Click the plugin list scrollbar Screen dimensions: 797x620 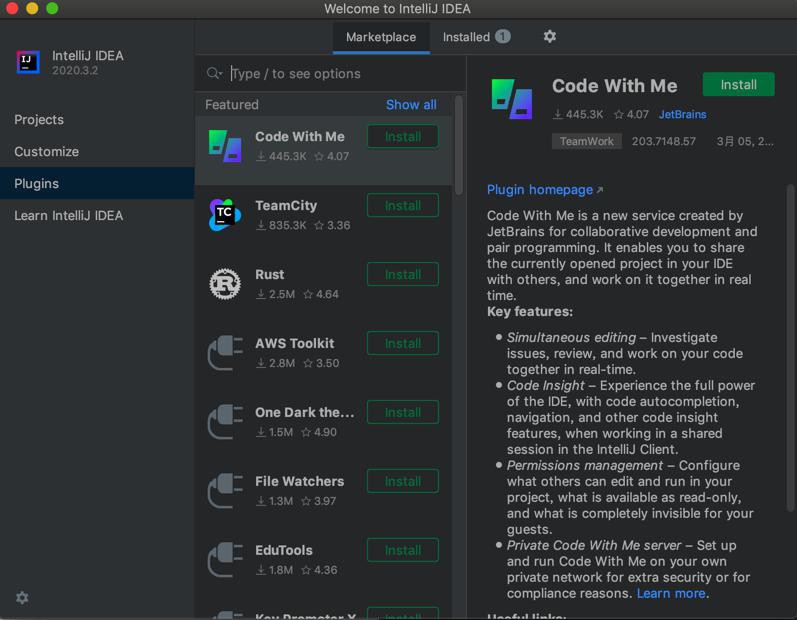(x=458, y=146)
